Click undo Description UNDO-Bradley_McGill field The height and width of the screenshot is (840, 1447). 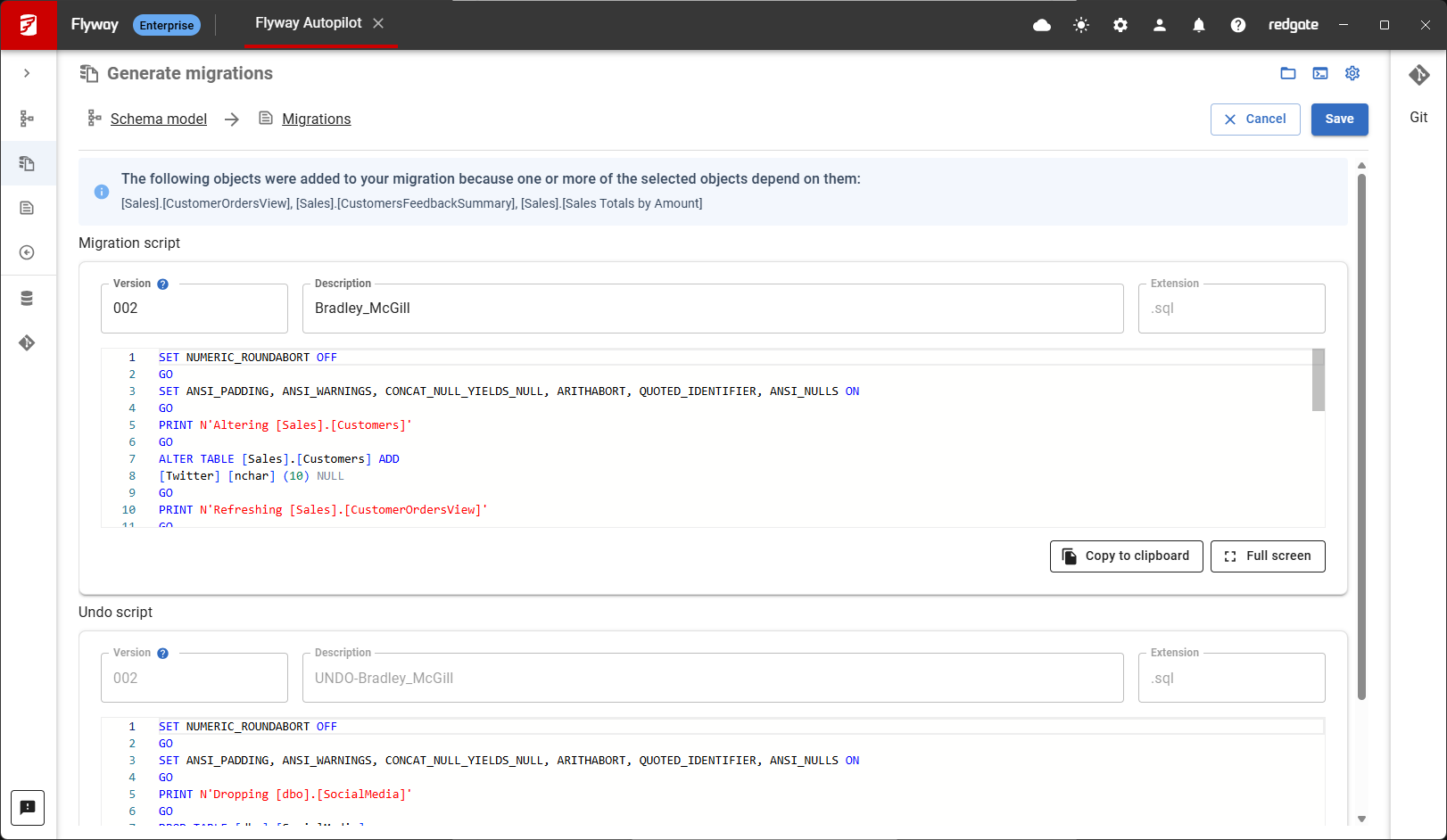[713, 678]
